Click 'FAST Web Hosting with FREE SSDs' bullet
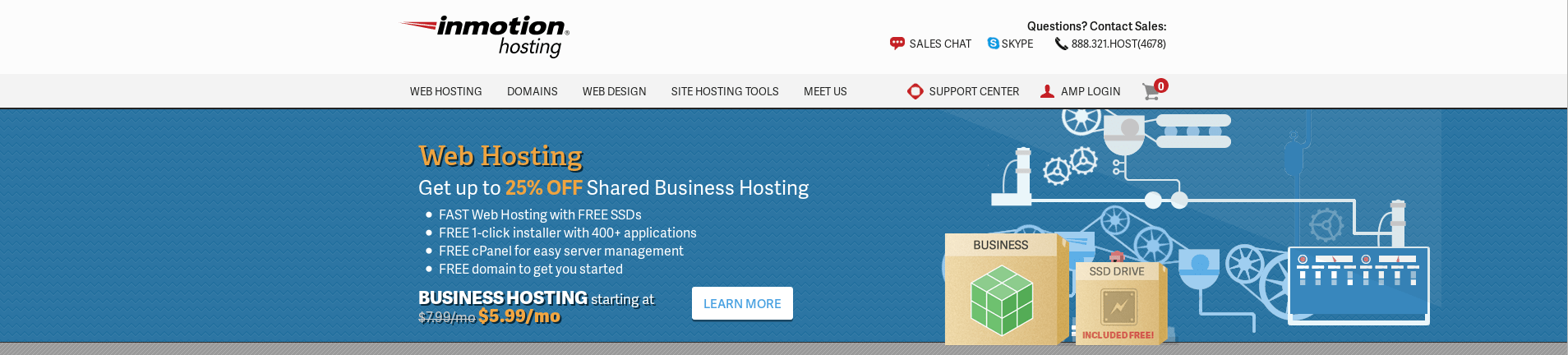 point(540,214)
